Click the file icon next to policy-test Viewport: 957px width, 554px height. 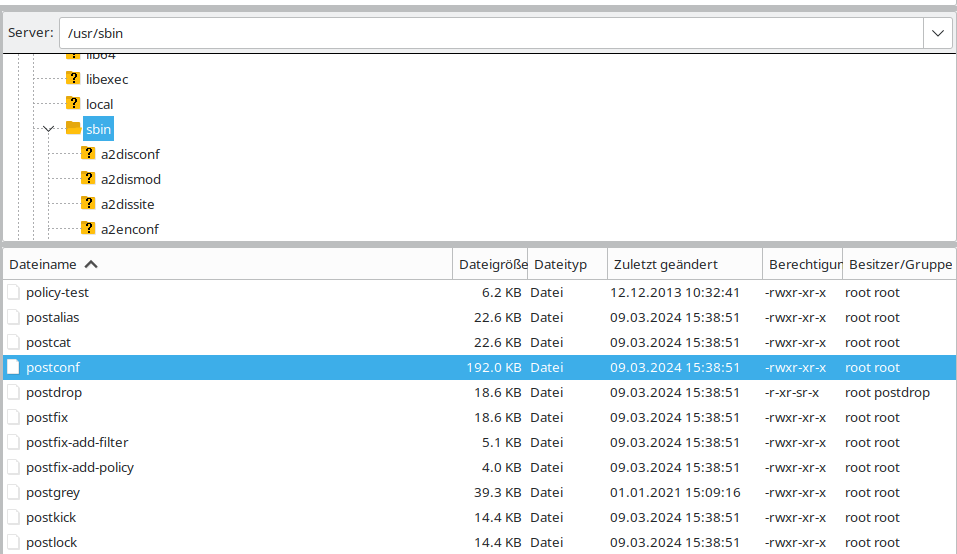(x=13, y=293)
